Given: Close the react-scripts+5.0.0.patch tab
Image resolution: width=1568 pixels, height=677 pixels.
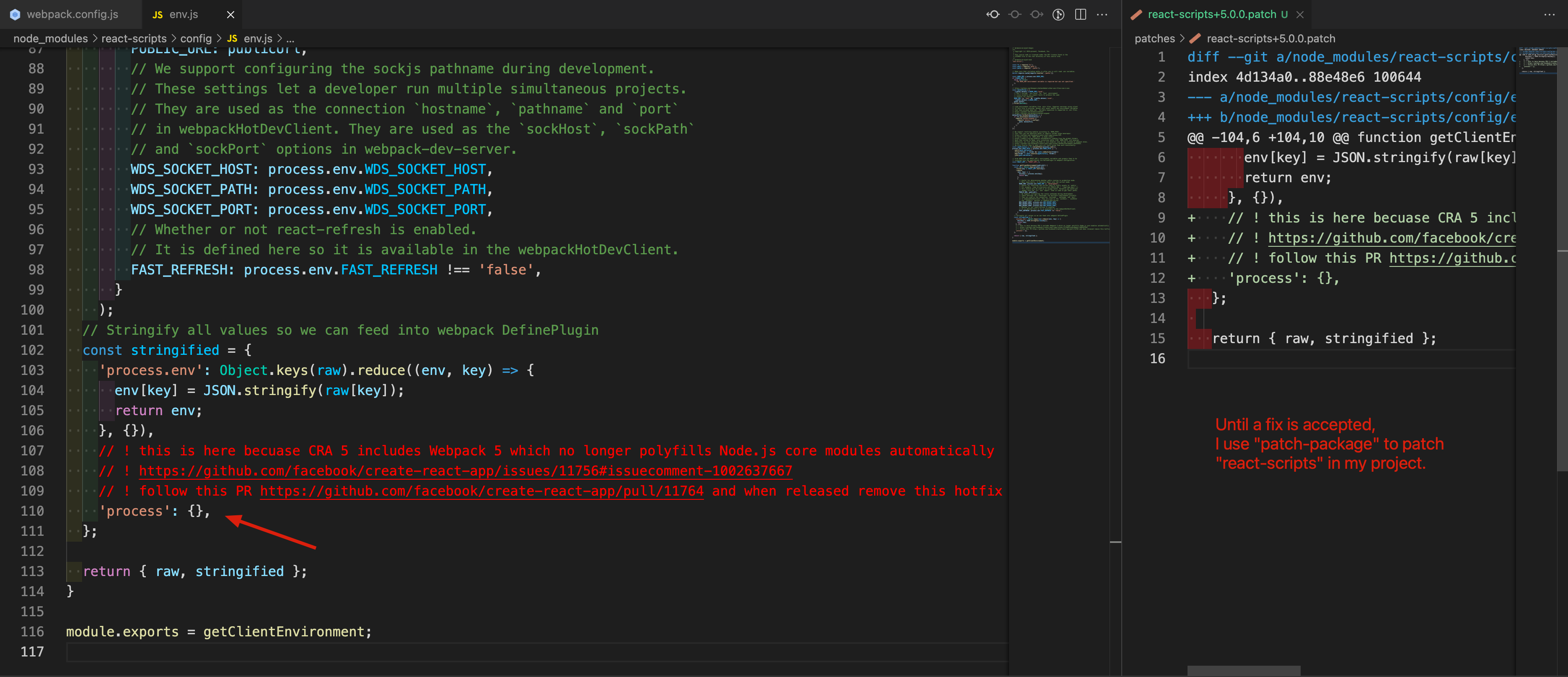Looking at the screenshot, I should pos(1300,15).
